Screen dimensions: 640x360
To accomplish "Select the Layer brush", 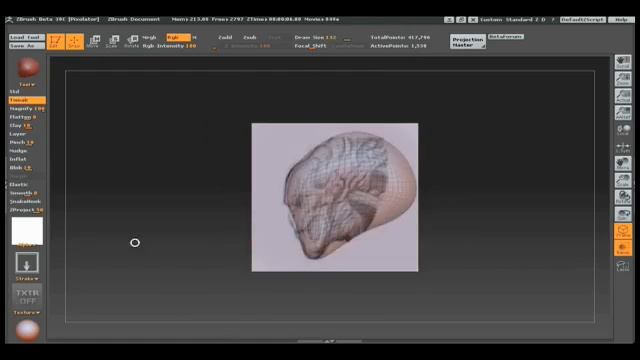I will pos(18,134).
